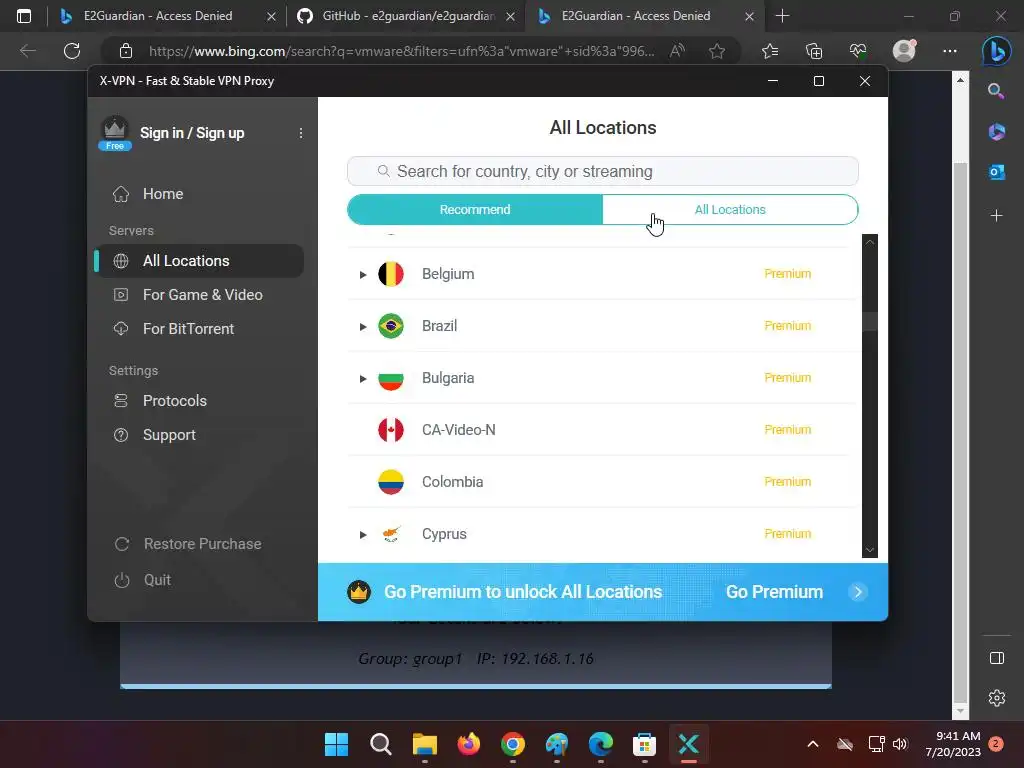Click the country search field
Viewport: 1024px width, 768px height.
603,171
